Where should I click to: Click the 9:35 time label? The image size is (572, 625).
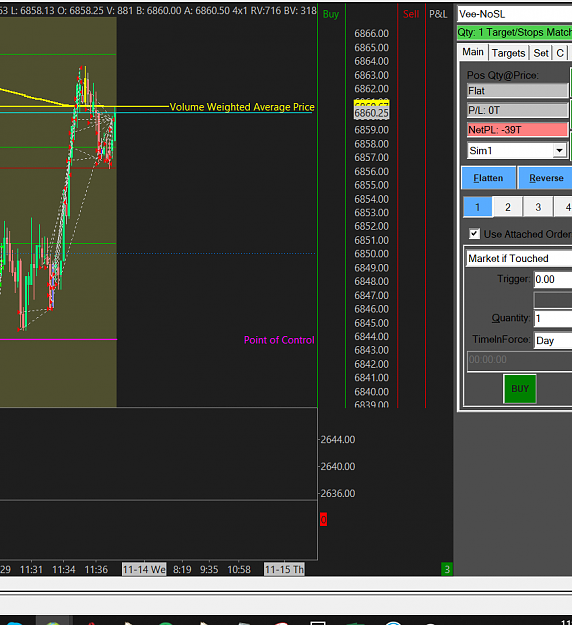(209, 570)
